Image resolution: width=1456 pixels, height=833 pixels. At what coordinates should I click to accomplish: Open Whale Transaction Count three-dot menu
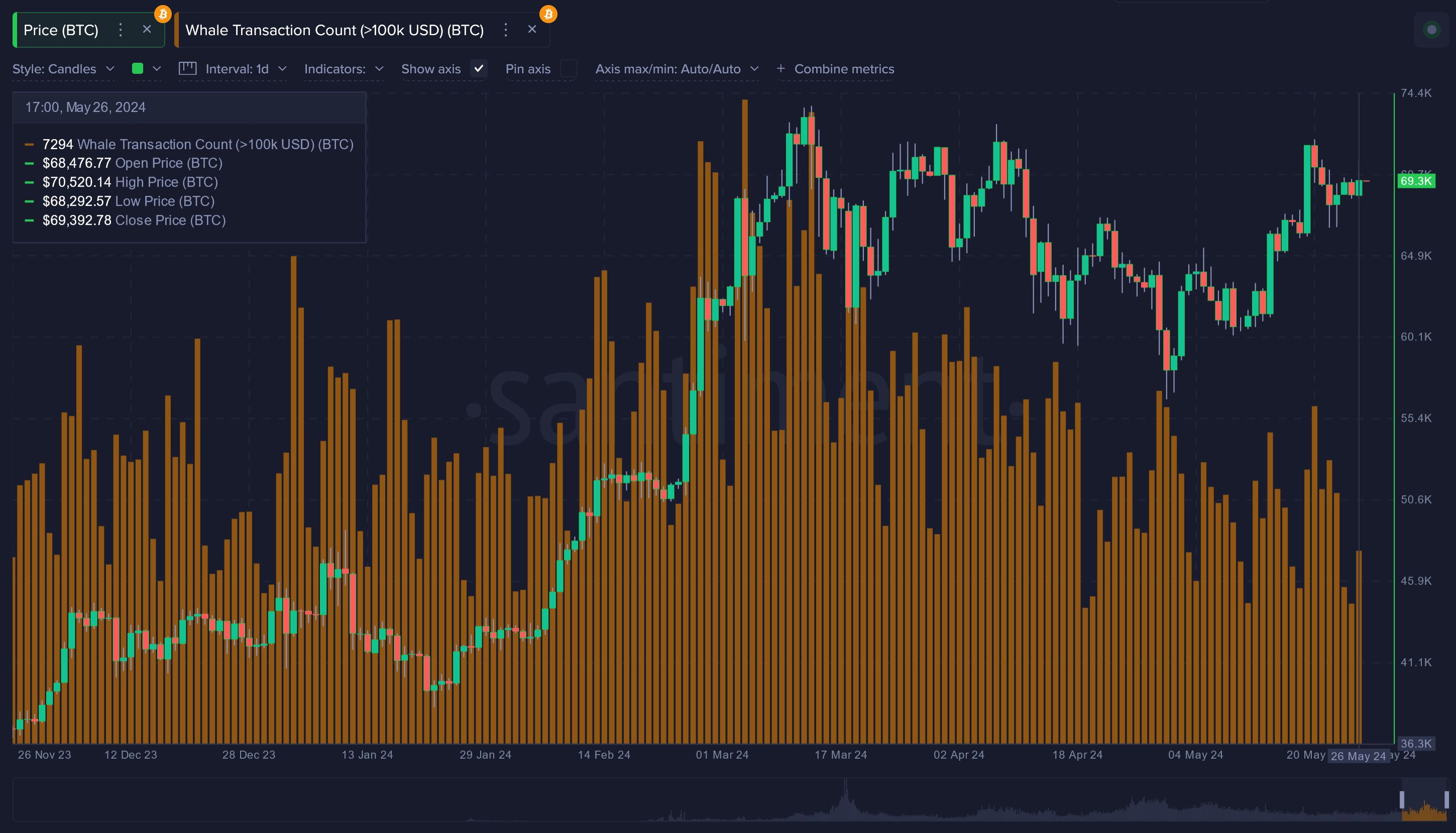coord(505,30)
